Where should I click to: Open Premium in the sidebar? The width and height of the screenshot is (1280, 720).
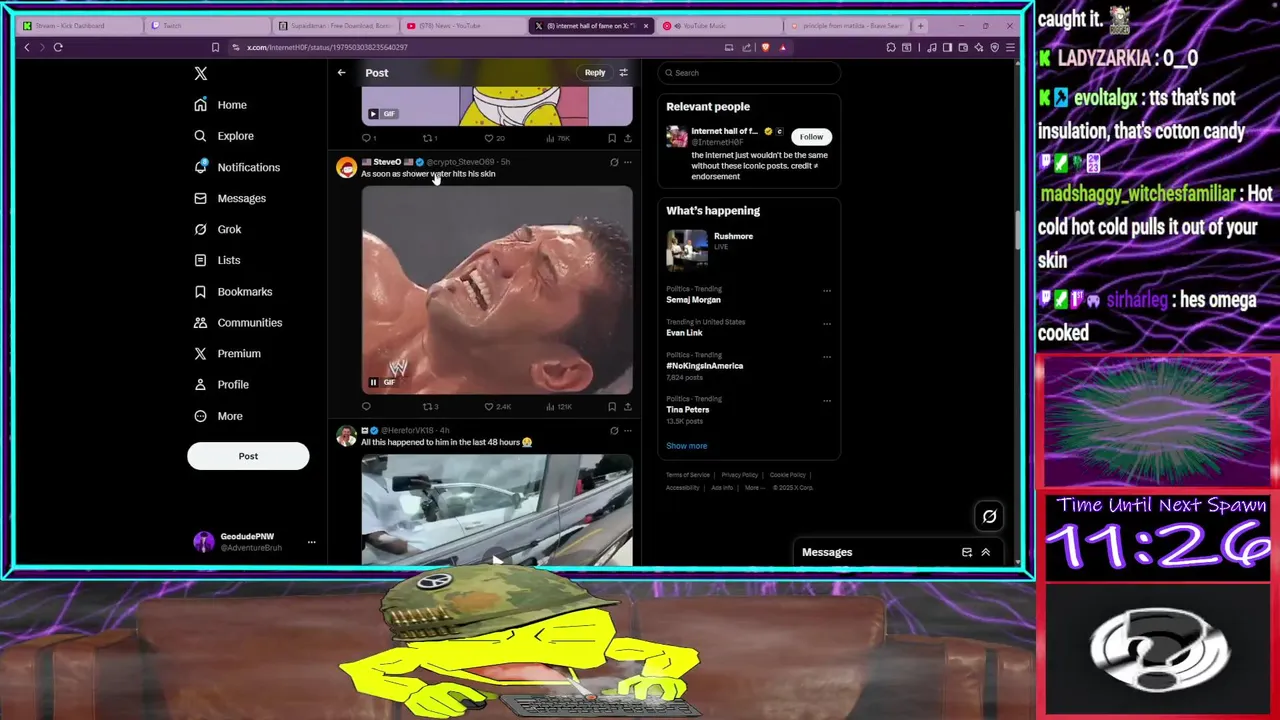coord(227,353)
